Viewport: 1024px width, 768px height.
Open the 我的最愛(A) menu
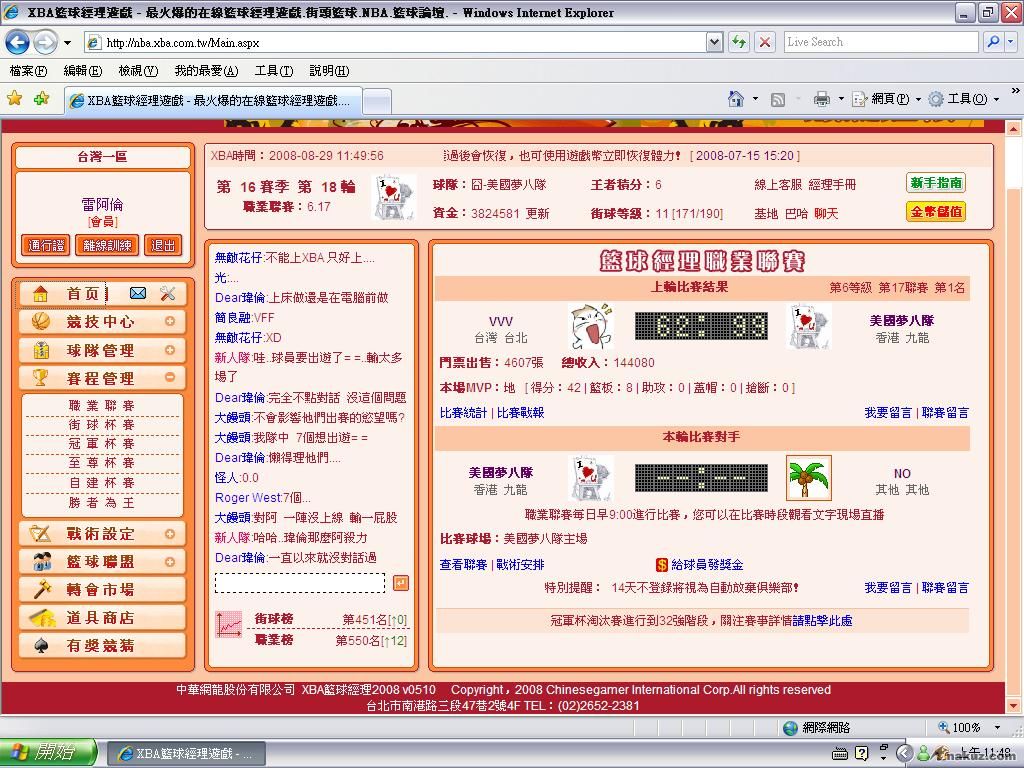206,71
